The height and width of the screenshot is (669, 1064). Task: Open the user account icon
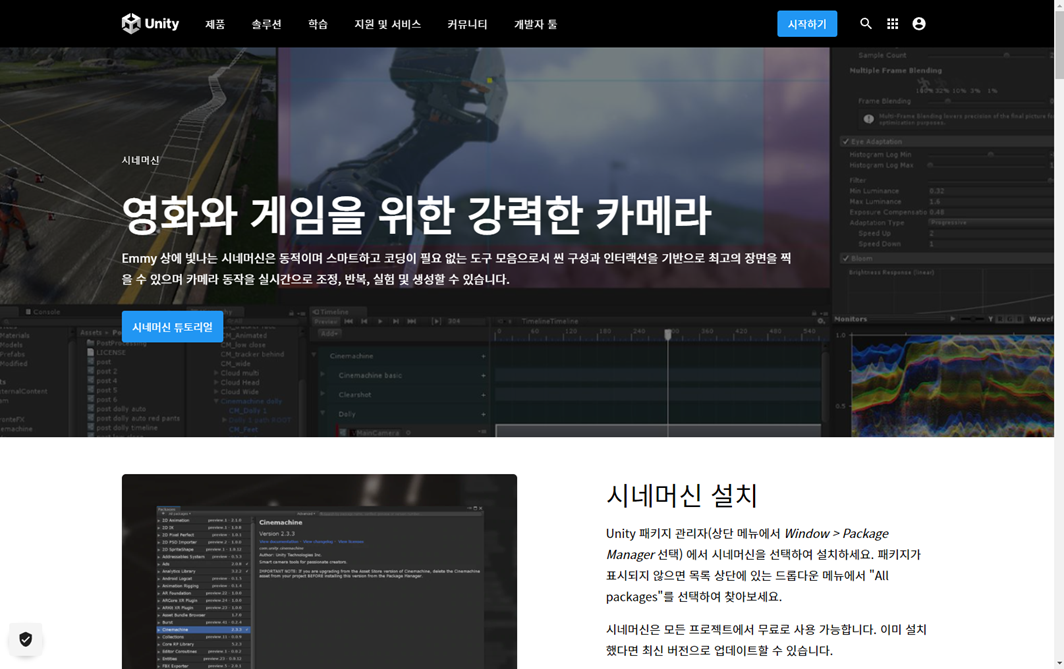919,24
